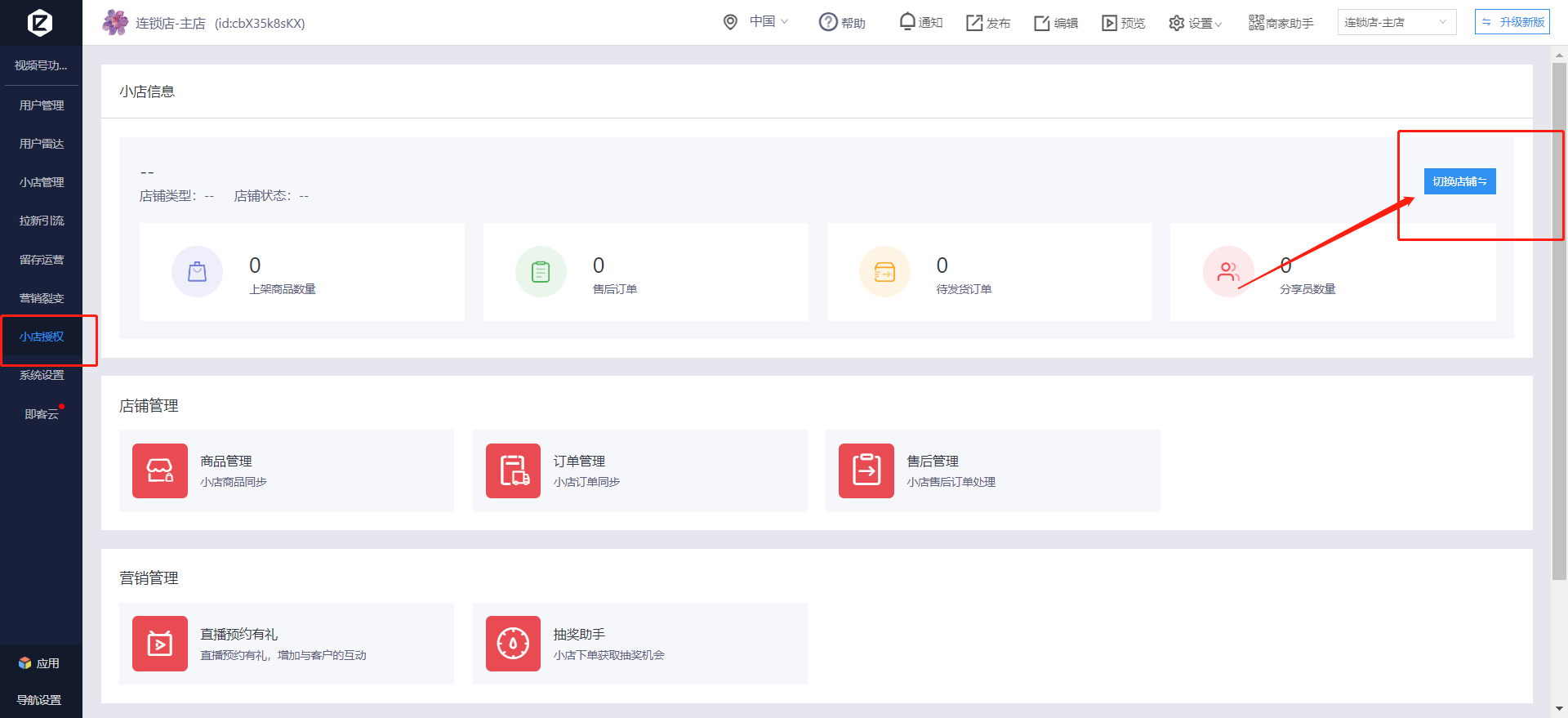Click the 上架商品数量 label
The image size is (1568, 718).
click(283, 289)
